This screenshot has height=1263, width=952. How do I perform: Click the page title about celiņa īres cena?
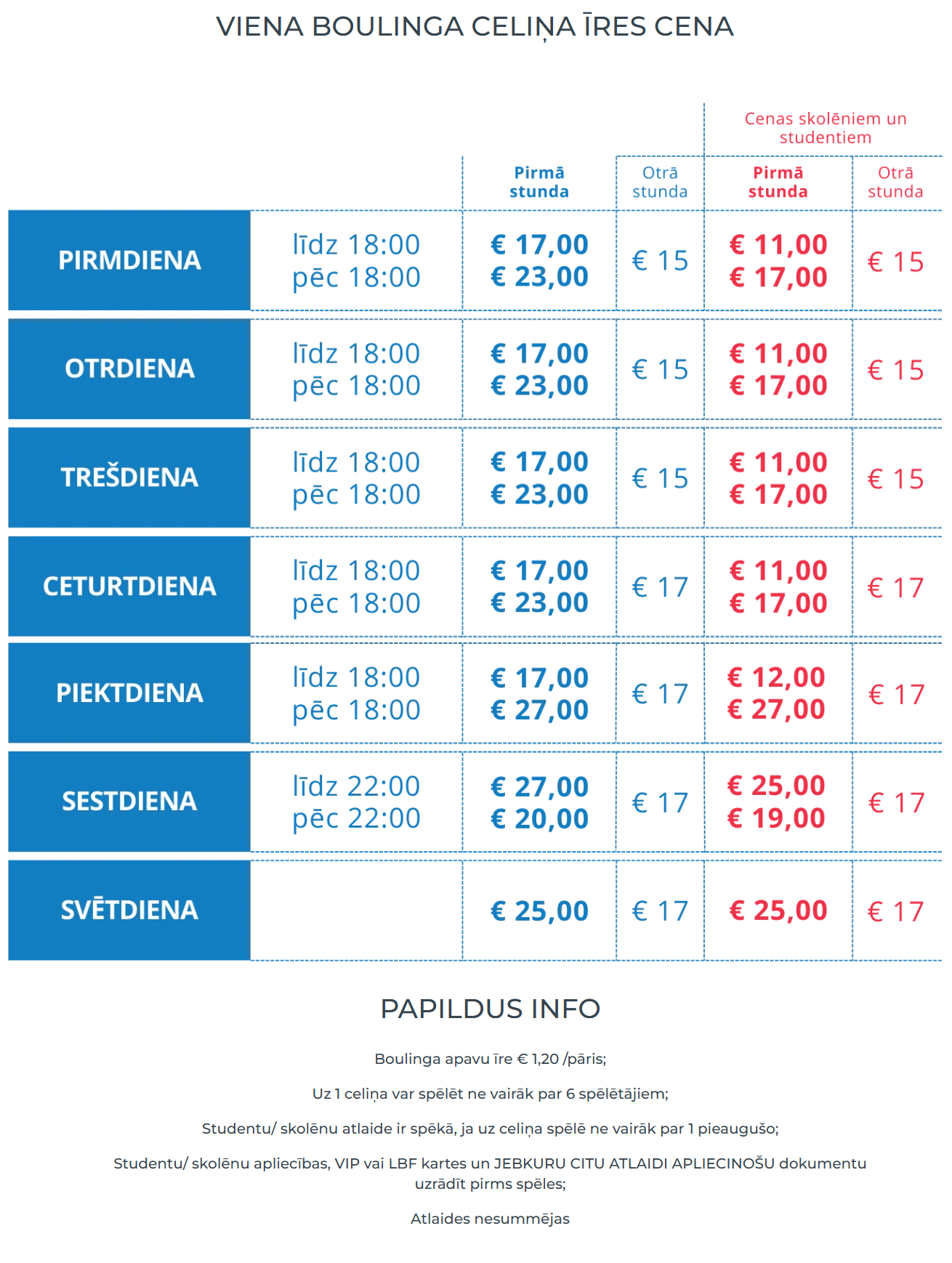475,27
